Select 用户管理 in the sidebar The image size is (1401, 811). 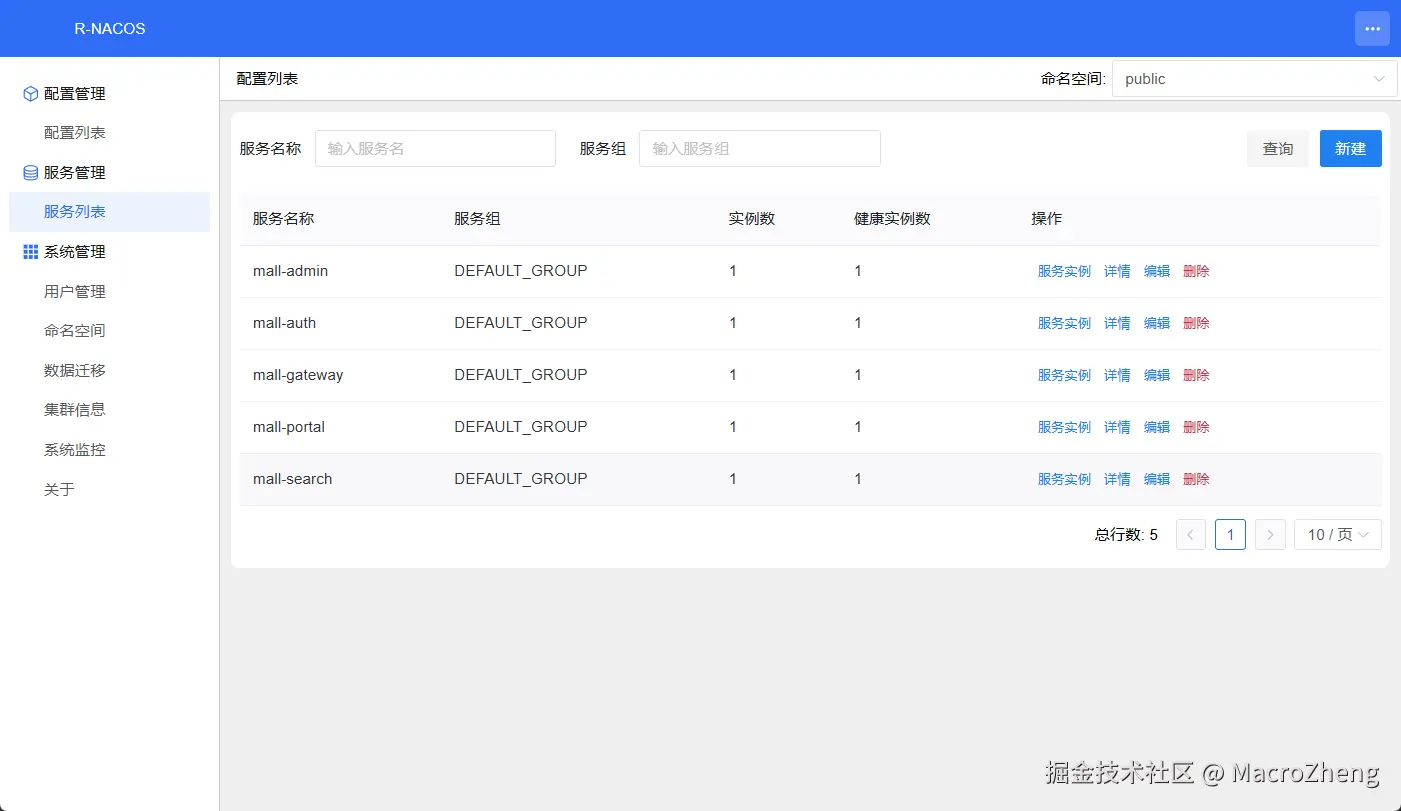pyautogui.click(x=75, y=292)
